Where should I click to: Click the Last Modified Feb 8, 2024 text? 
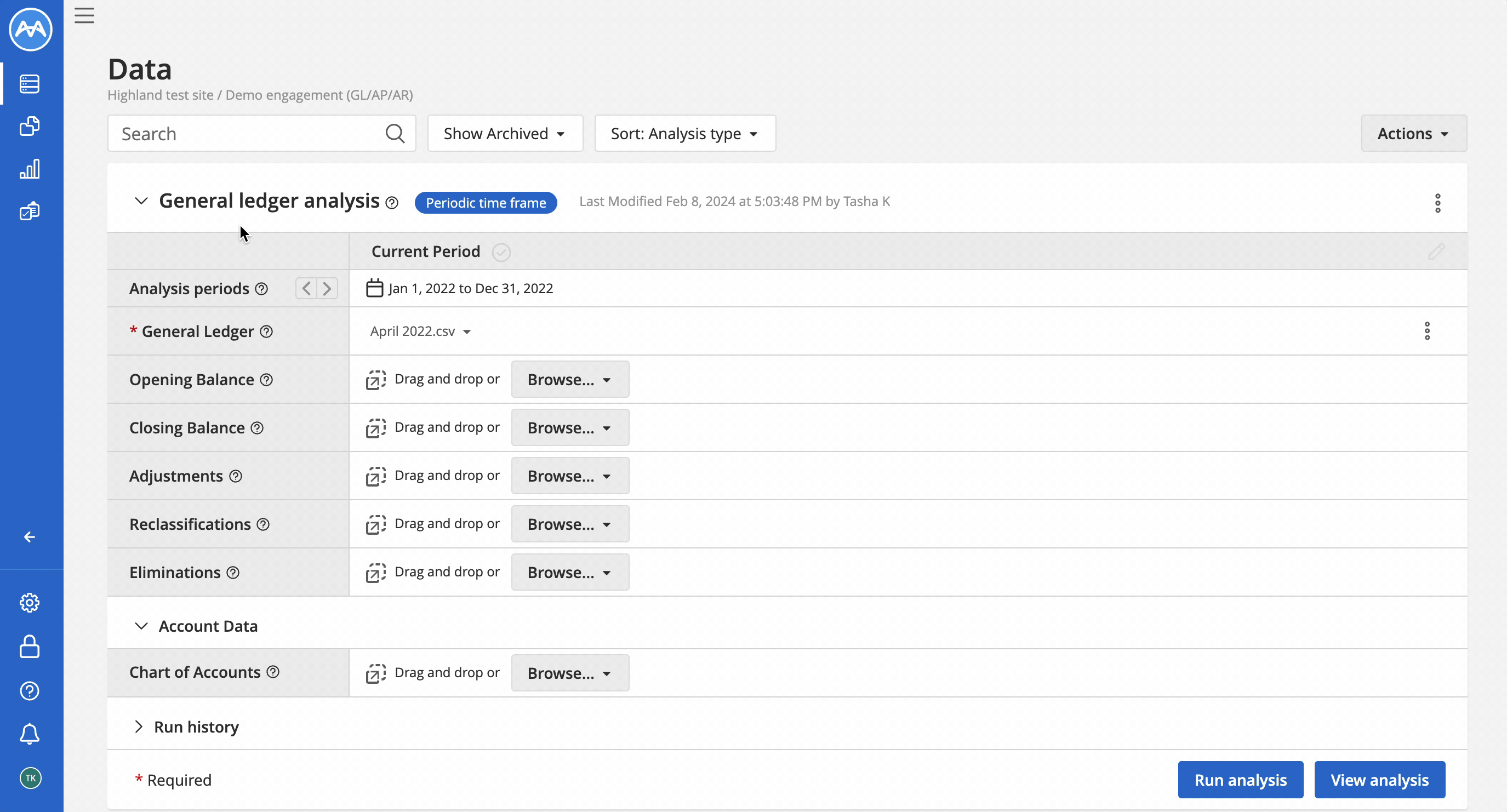[734, 201]
